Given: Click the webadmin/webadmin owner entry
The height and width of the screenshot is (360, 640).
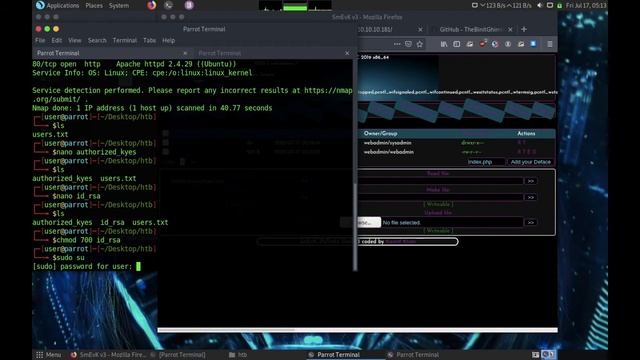Looking at the screenshot, I should tap(389, 152).
